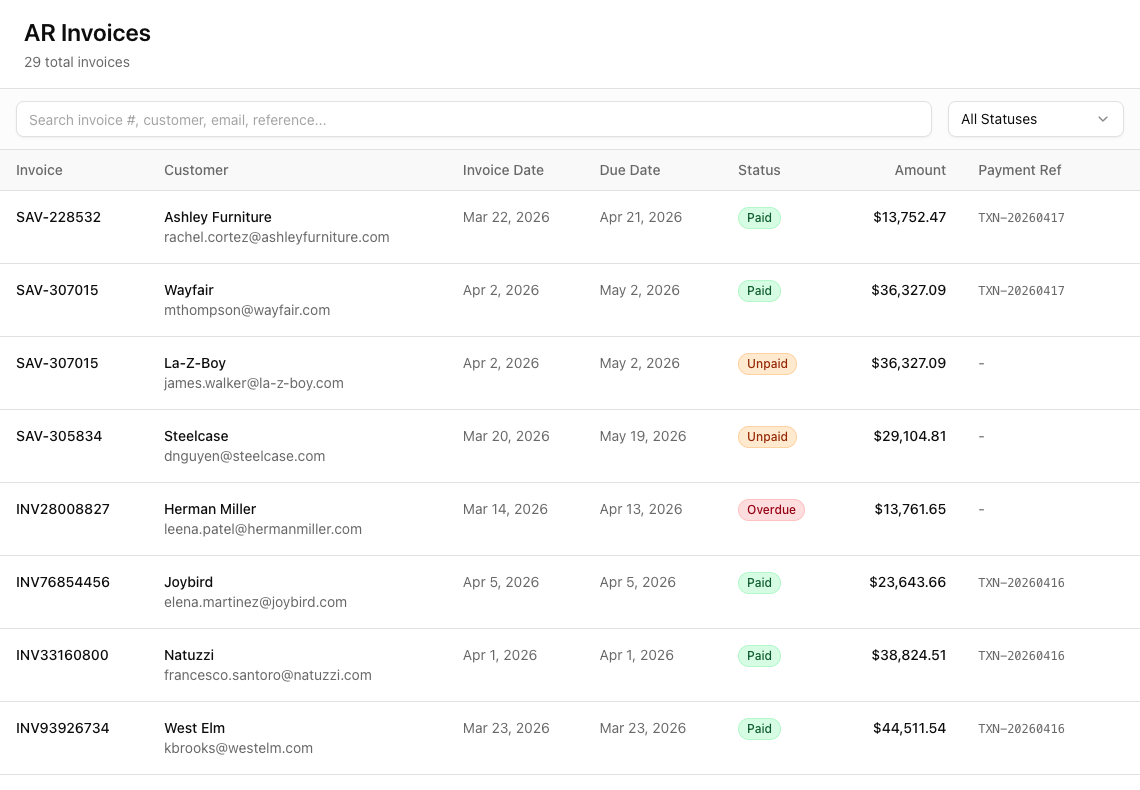
Task: Click invoice date Mar 22, 2026
Action: (x=506, y=217)
